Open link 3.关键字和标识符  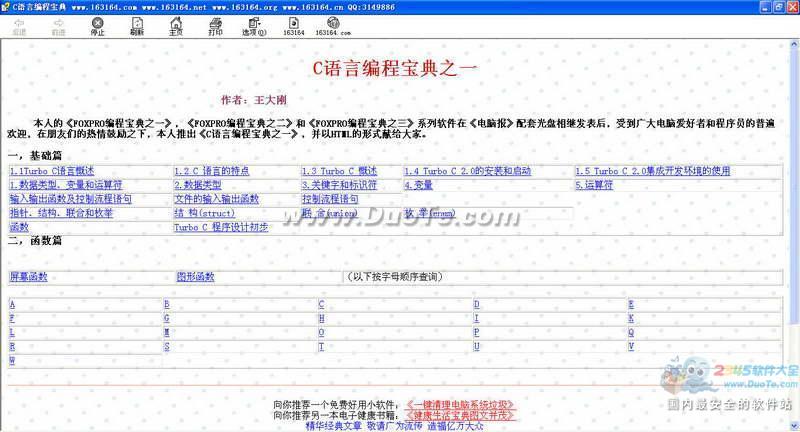(x=339, y=185)
